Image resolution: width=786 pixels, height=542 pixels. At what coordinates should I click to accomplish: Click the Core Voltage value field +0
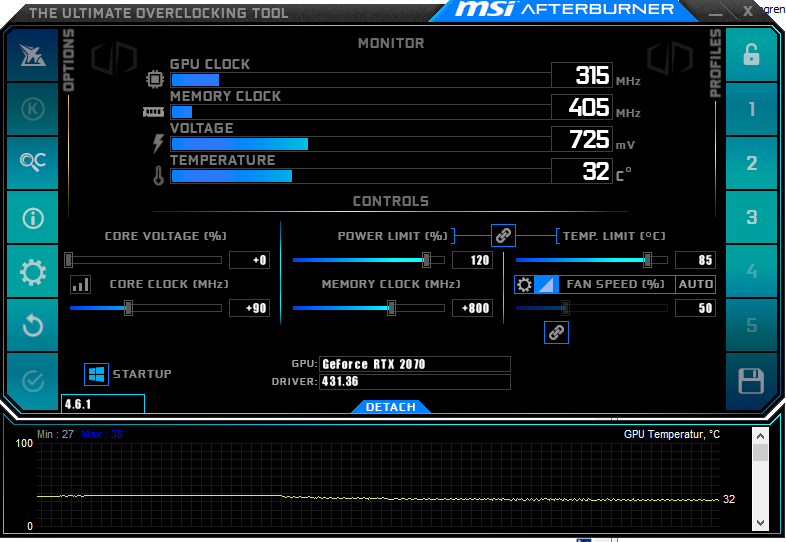(x=249, y=260)
